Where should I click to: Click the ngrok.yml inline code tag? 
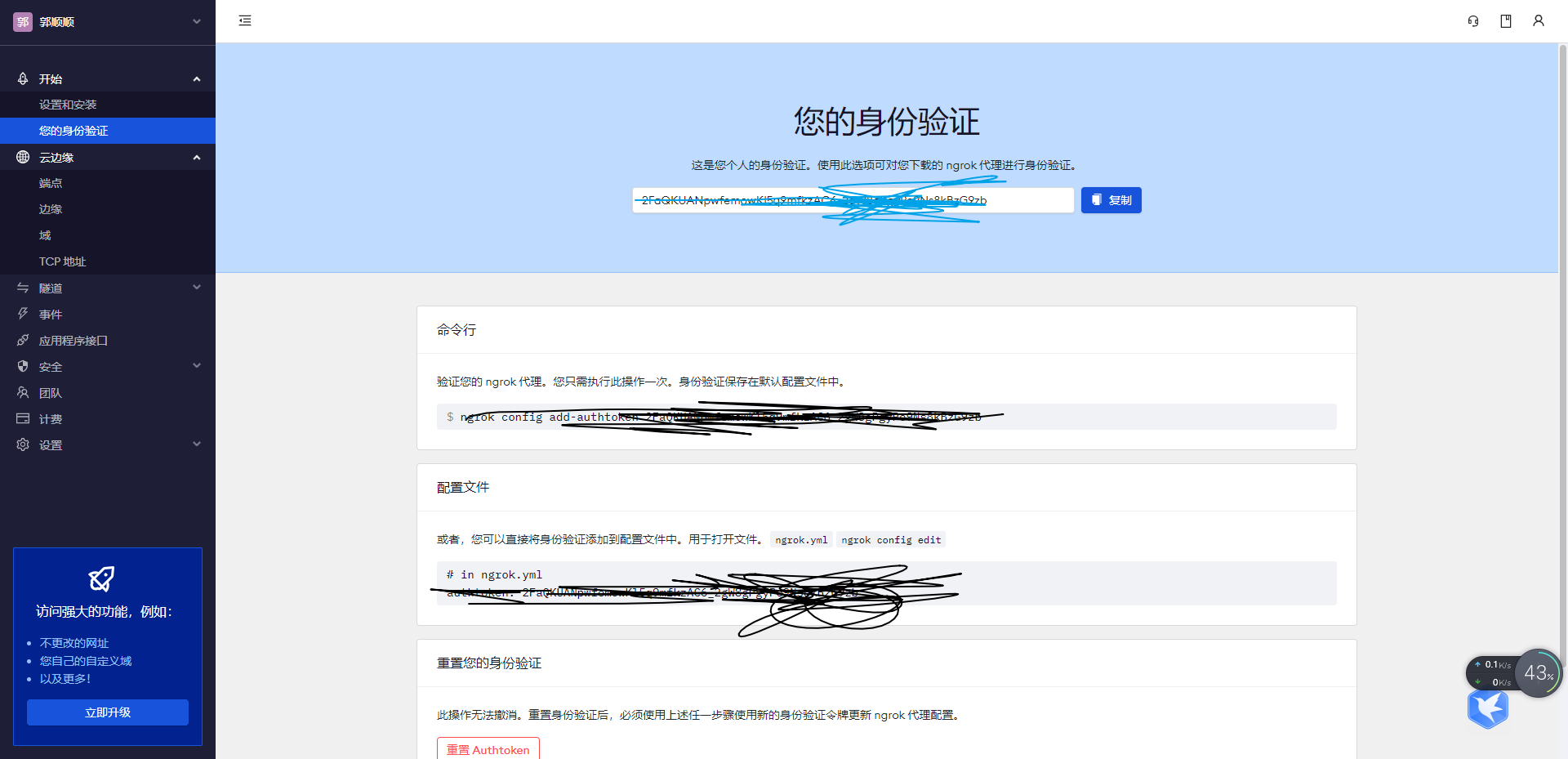pos(801,540)
